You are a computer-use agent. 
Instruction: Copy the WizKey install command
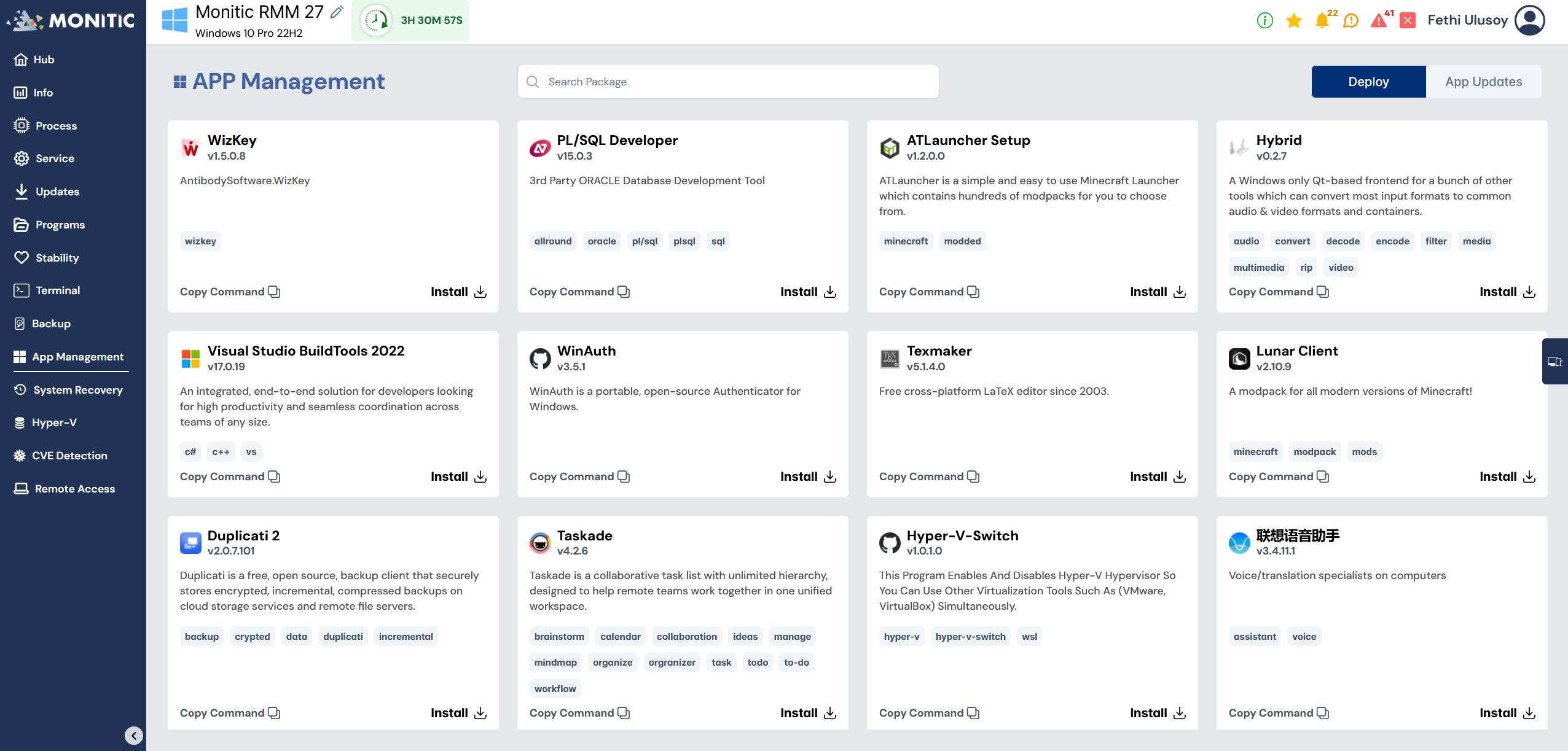[x=230, y=292]
